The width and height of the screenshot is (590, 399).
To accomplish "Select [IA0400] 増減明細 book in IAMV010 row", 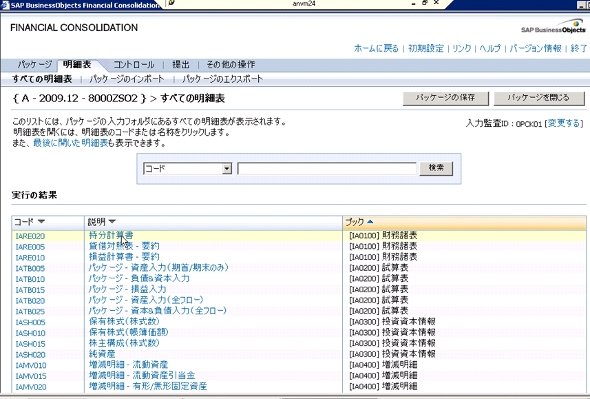I will tap(383, 364).
